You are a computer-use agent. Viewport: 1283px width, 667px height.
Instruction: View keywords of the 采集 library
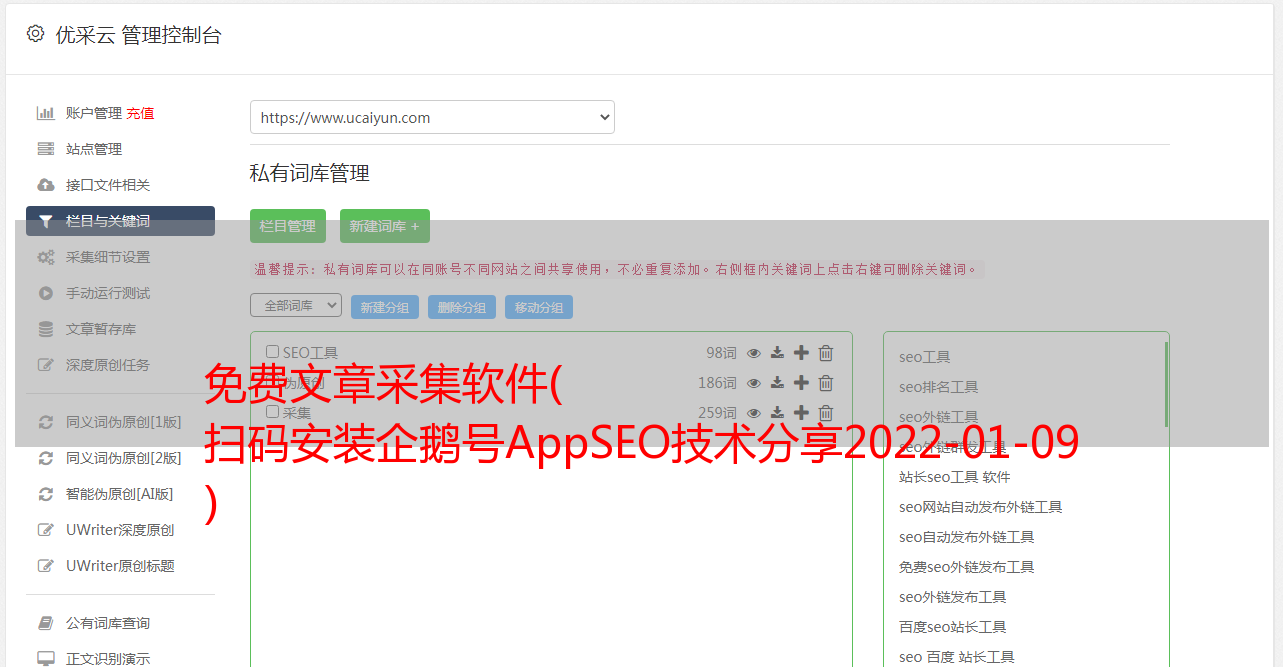[x=754, y=413]
